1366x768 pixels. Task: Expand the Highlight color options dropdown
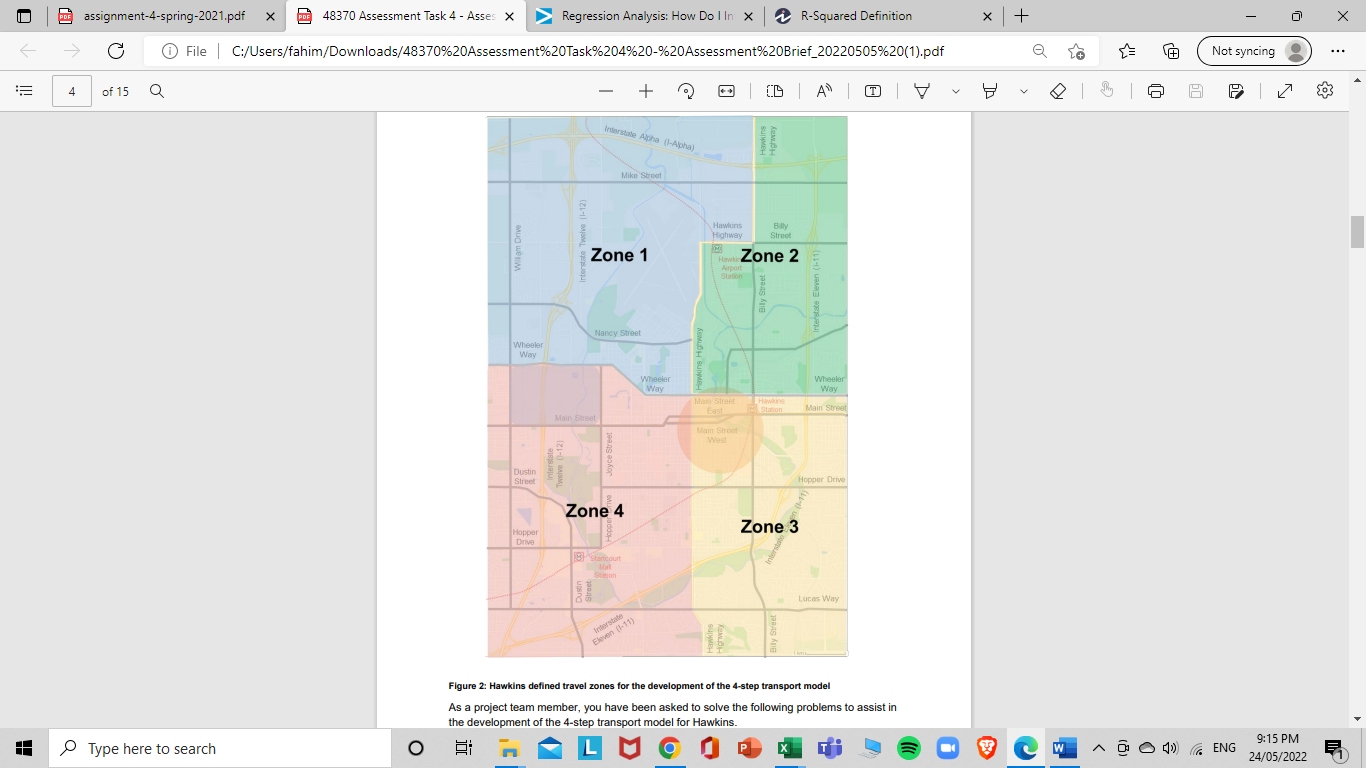pos(1024,91)
